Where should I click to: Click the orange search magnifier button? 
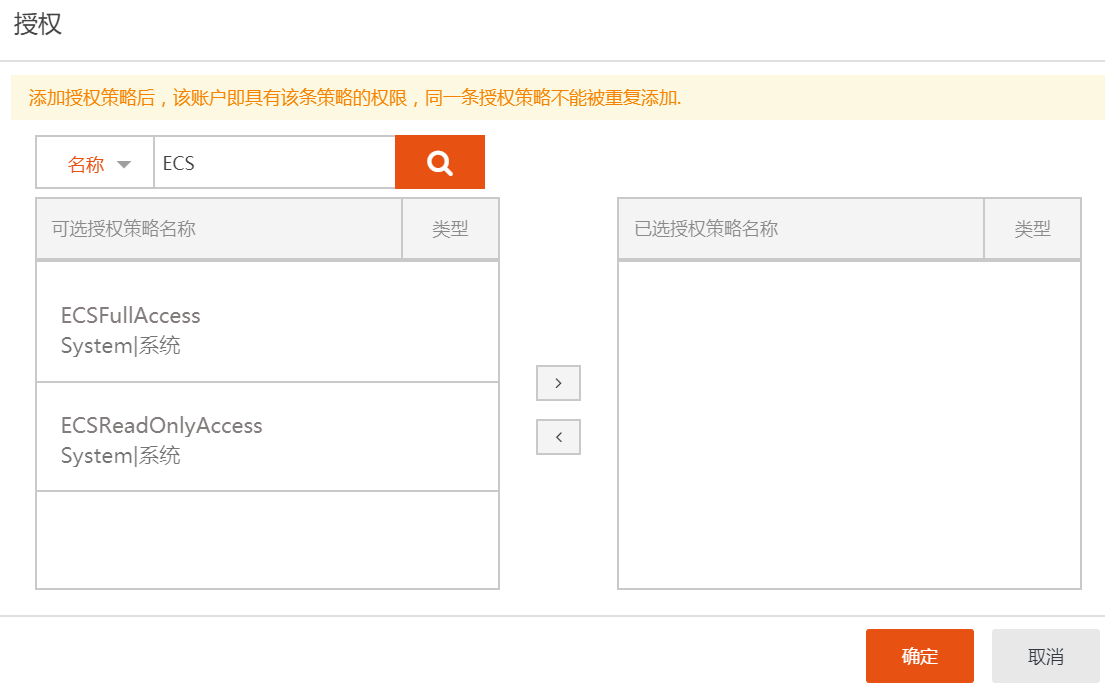[x=440, y=162]
